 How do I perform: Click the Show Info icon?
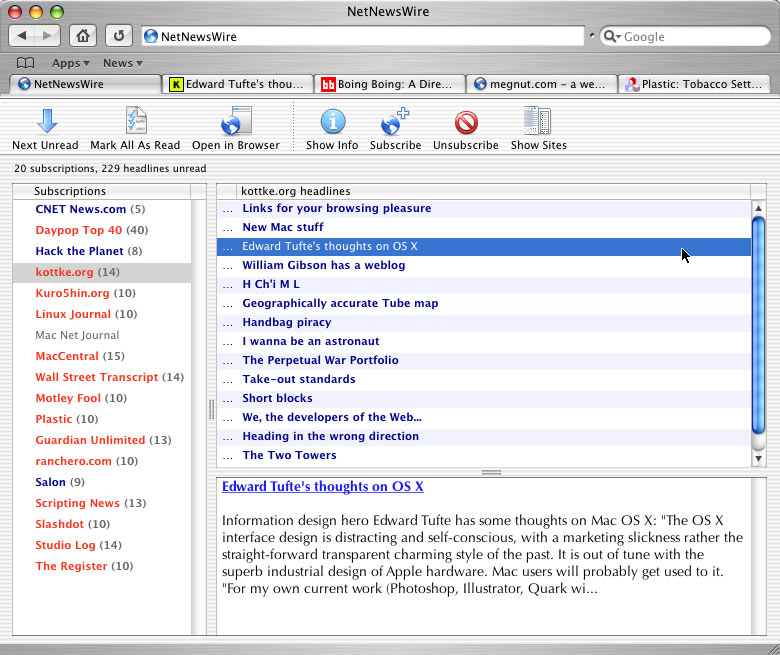tap(332, 122)
